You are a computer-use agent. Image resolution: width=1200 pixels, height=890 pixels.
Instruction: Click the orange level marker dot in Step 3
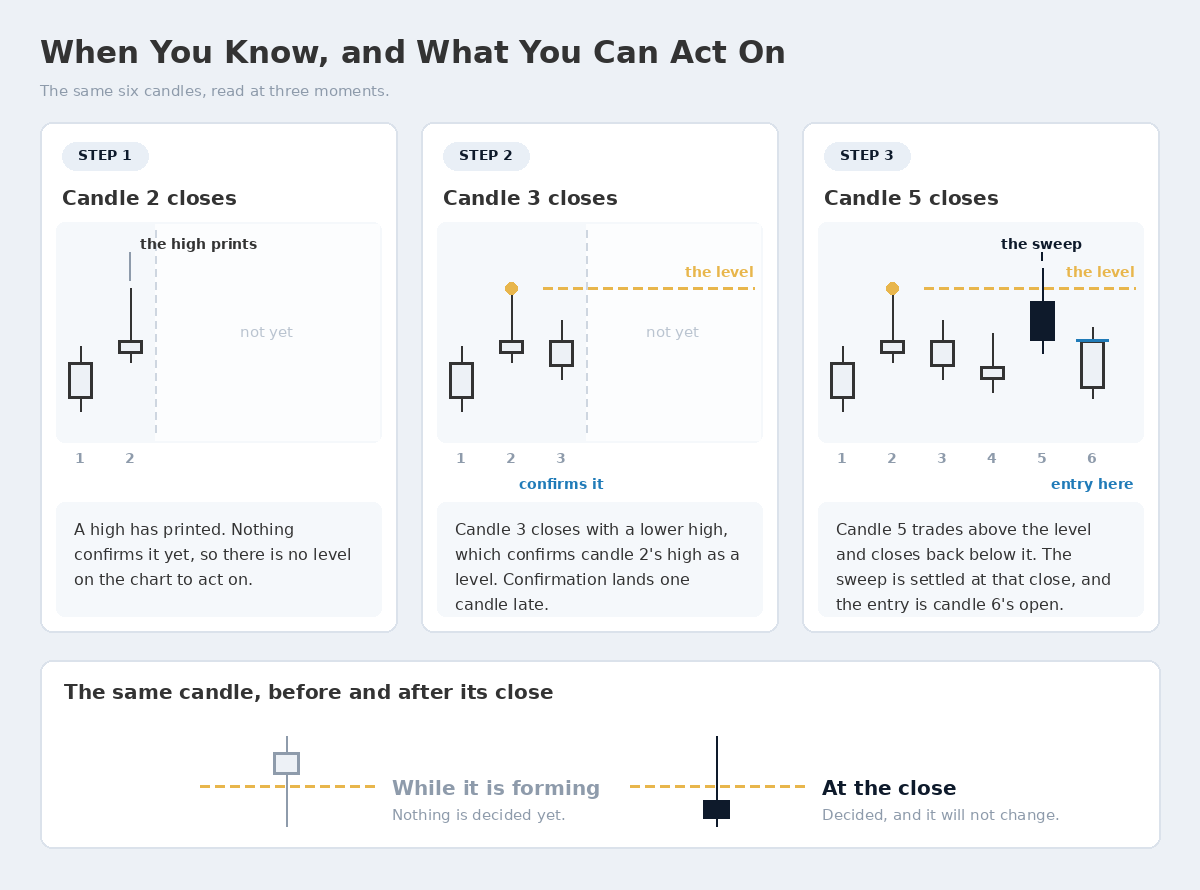pos(892,288)
